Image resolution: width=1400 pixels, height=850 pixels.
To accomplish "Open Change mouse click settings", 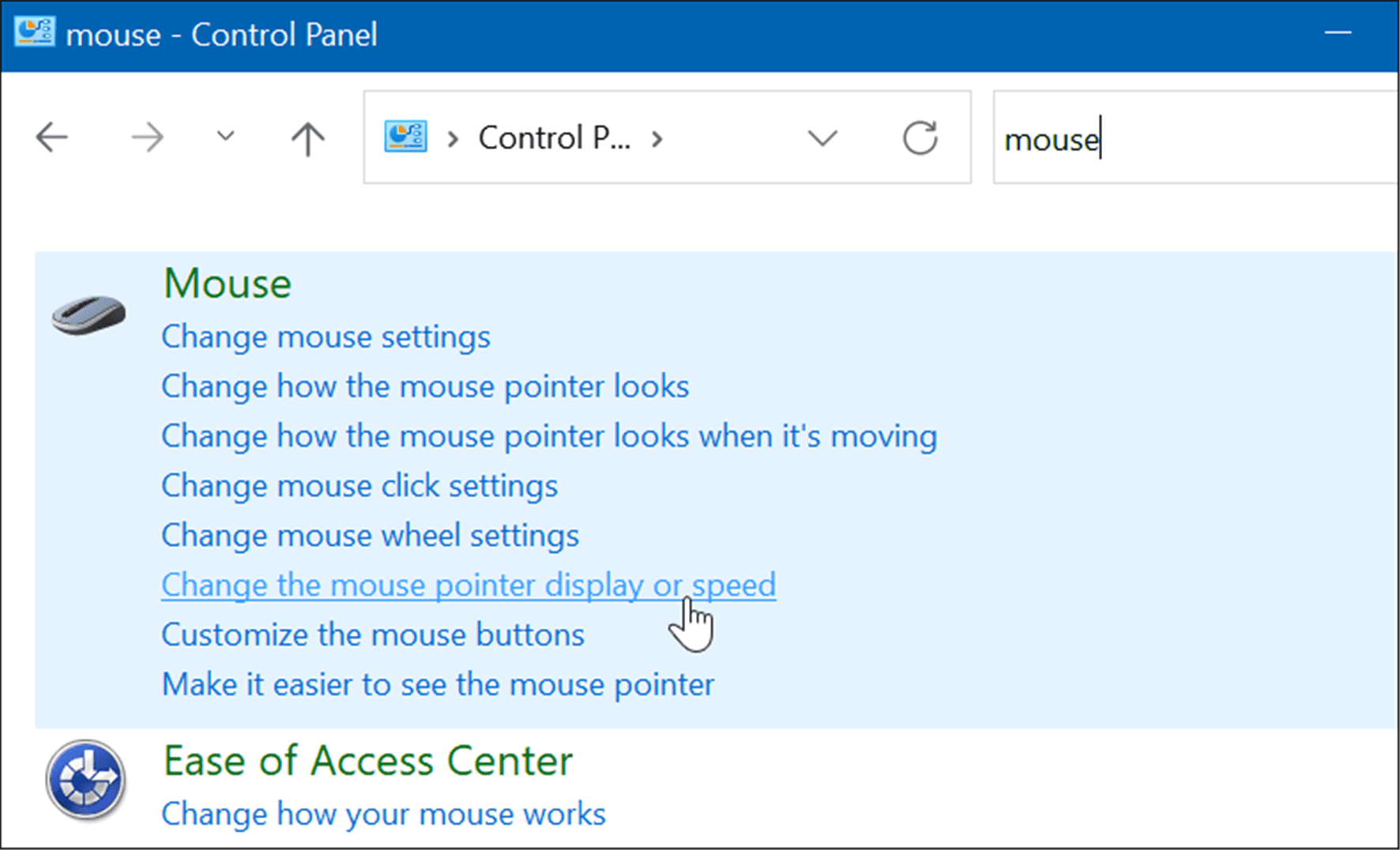I will click(359, 486).
